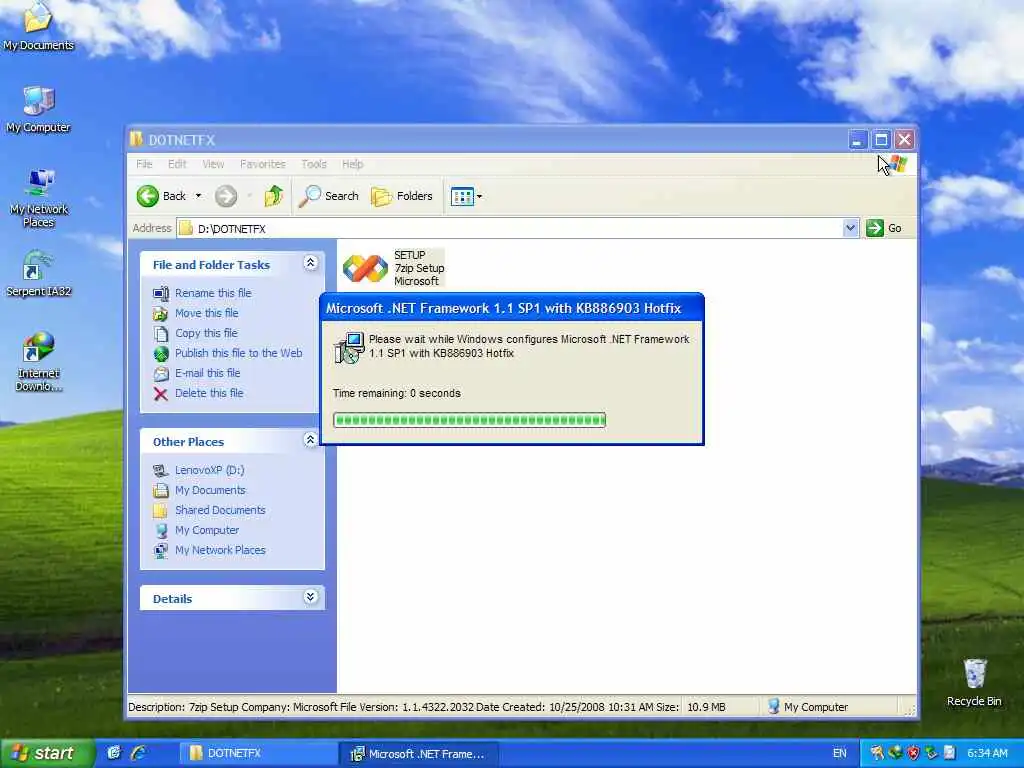Click Rename this file
The image size is (1024, 768).
(213, 293)
